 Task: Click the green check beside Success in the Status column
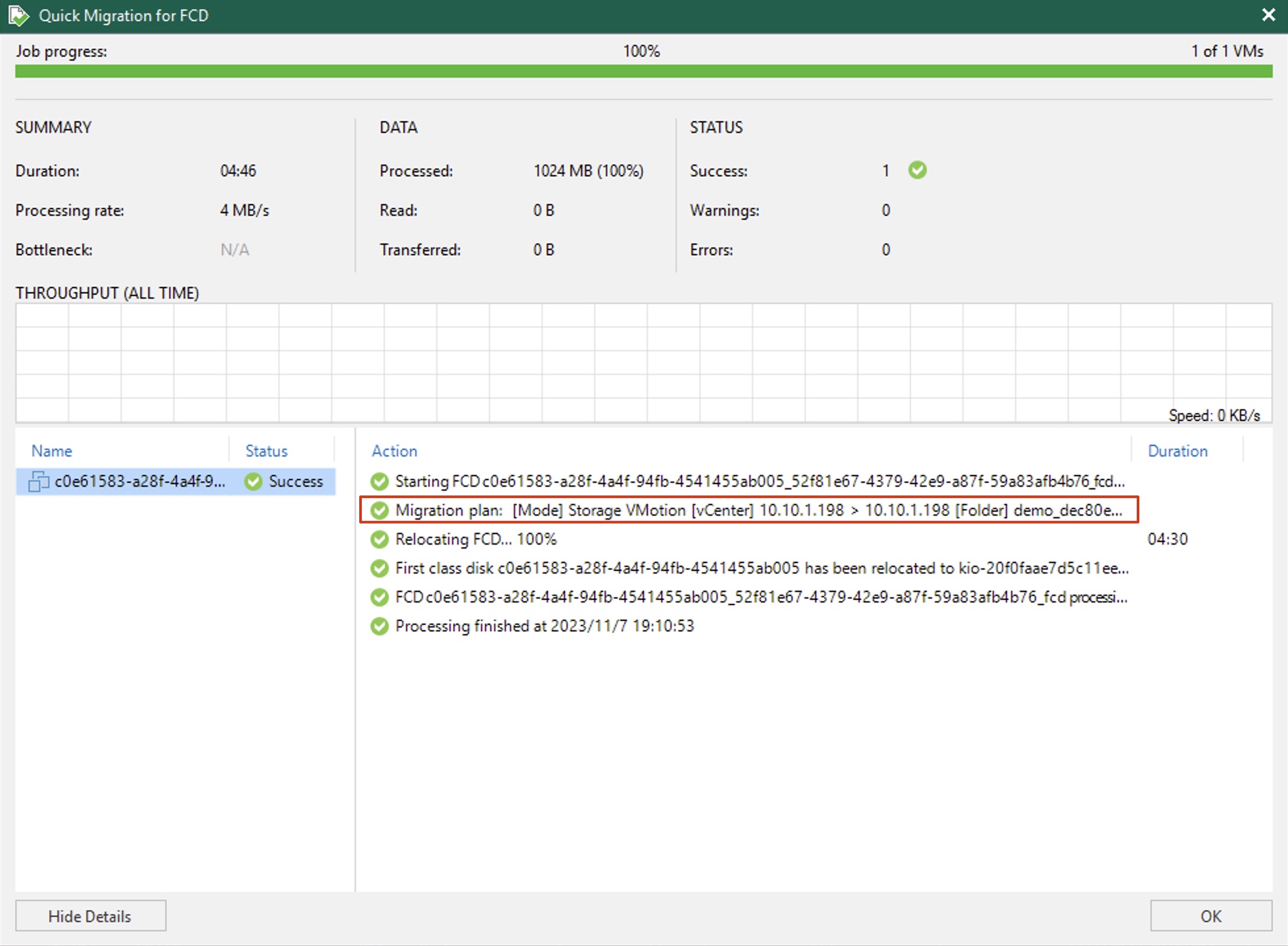click(253, 482)
